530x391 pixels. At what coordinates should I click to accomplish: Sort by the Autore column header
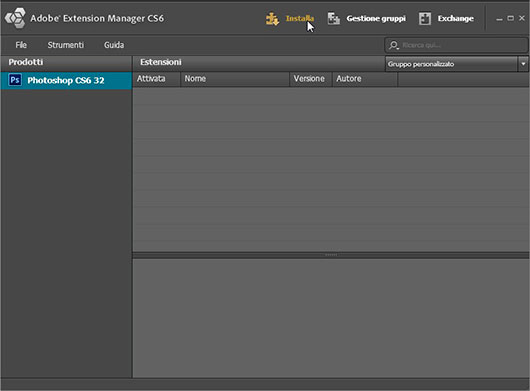[365, 79]
